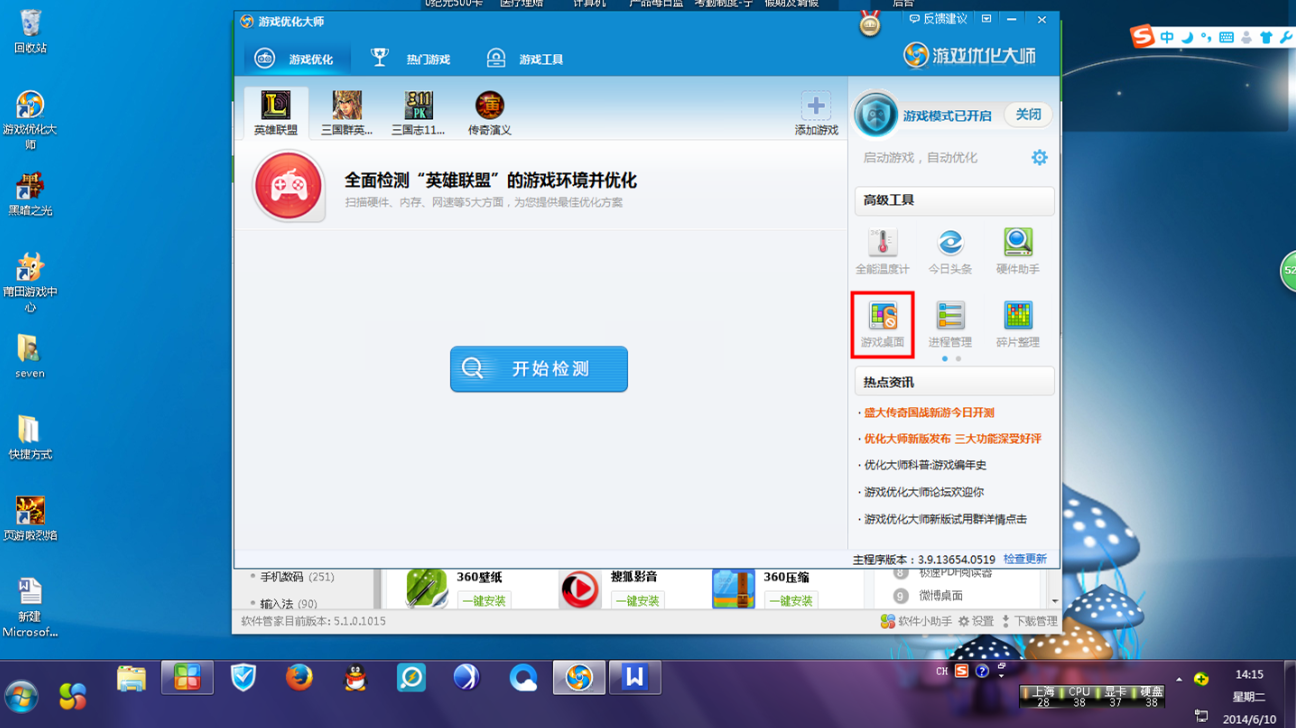Toggle Sogou 中 Chinese/English mode
The height and width of the screenshot is (728, 1296).
coord(1167,38)
